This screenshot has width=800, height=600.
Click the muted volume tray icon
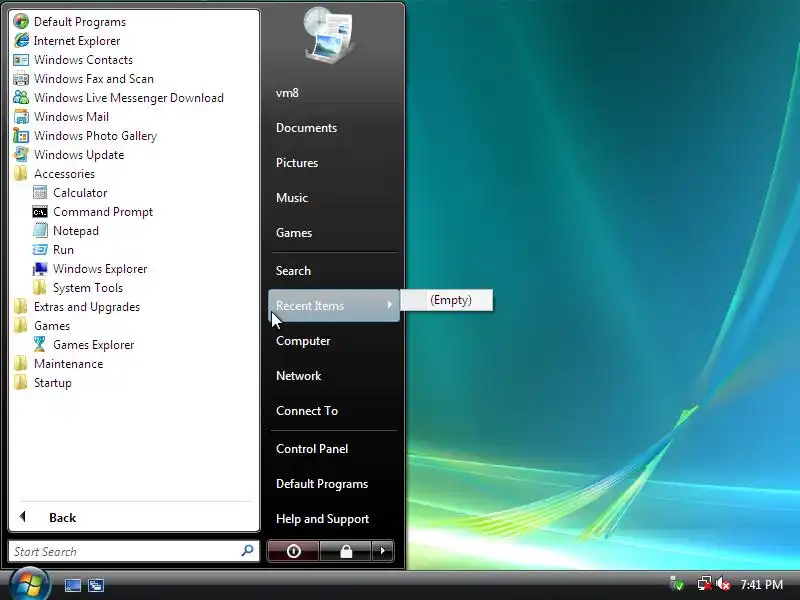coord(723,584)
